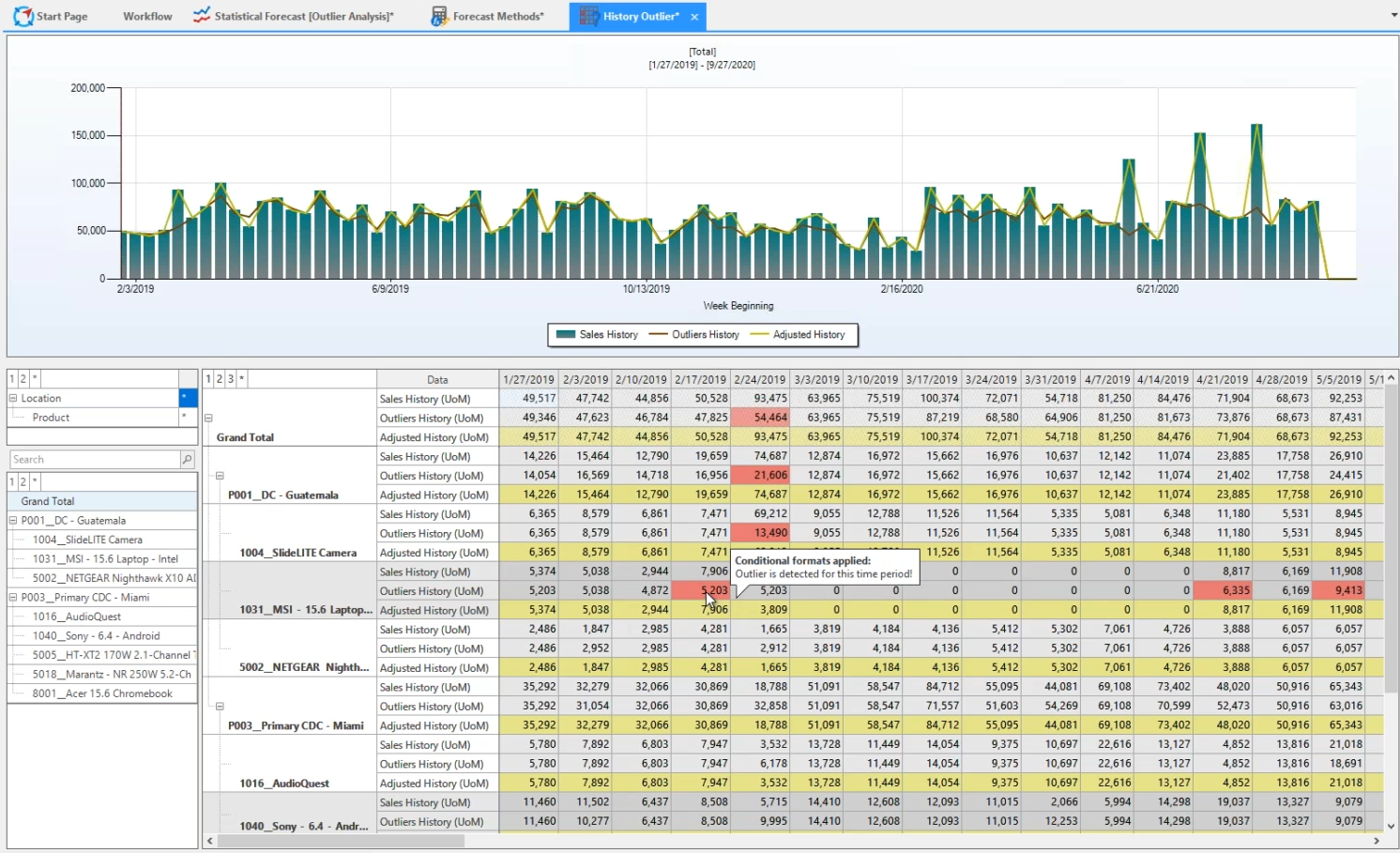Collapse P001__DC - Guatemala in location tree
Image resolution: width=1400 pixels, height=853 pixels.
13,521
